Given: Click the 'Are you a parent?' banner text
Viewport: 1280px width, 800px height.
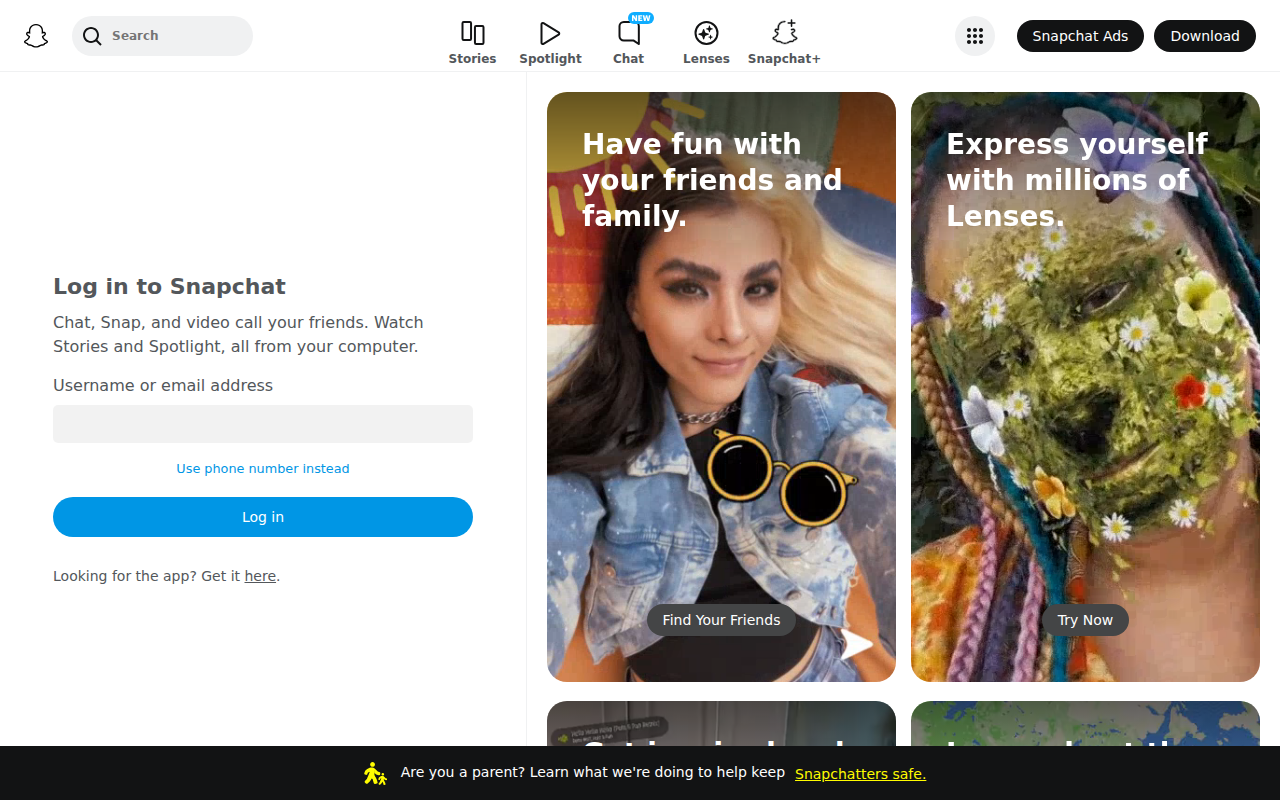Looking at the screenshot, I should click(x=593, y=773).
